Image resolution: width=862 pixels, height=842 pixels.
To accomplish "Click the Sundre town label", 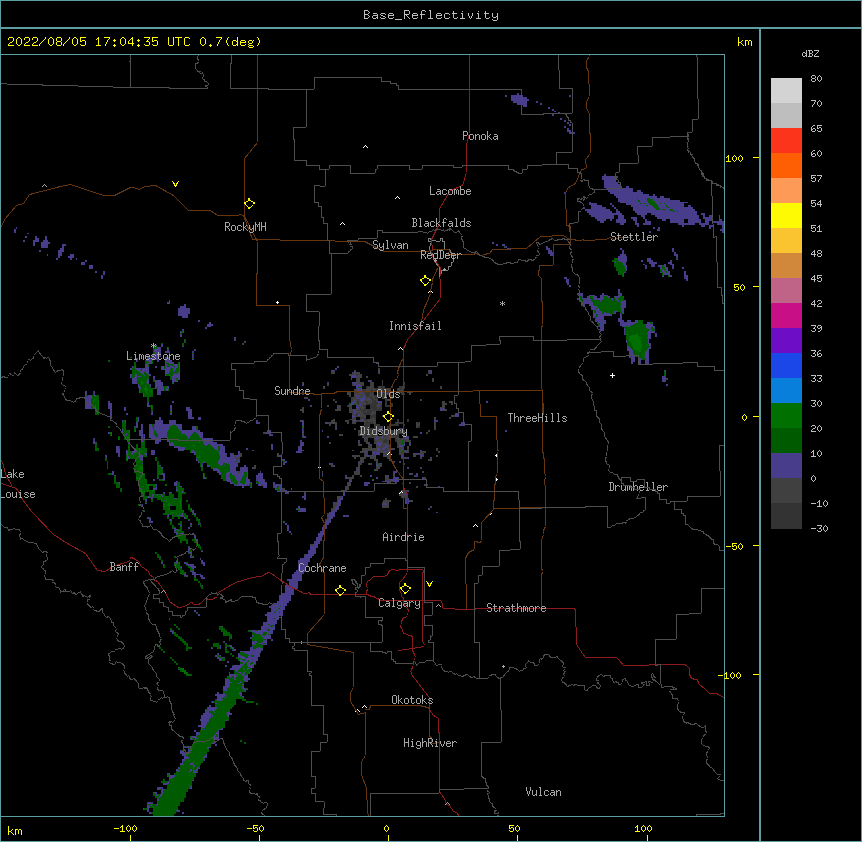I will coord(292,391).
